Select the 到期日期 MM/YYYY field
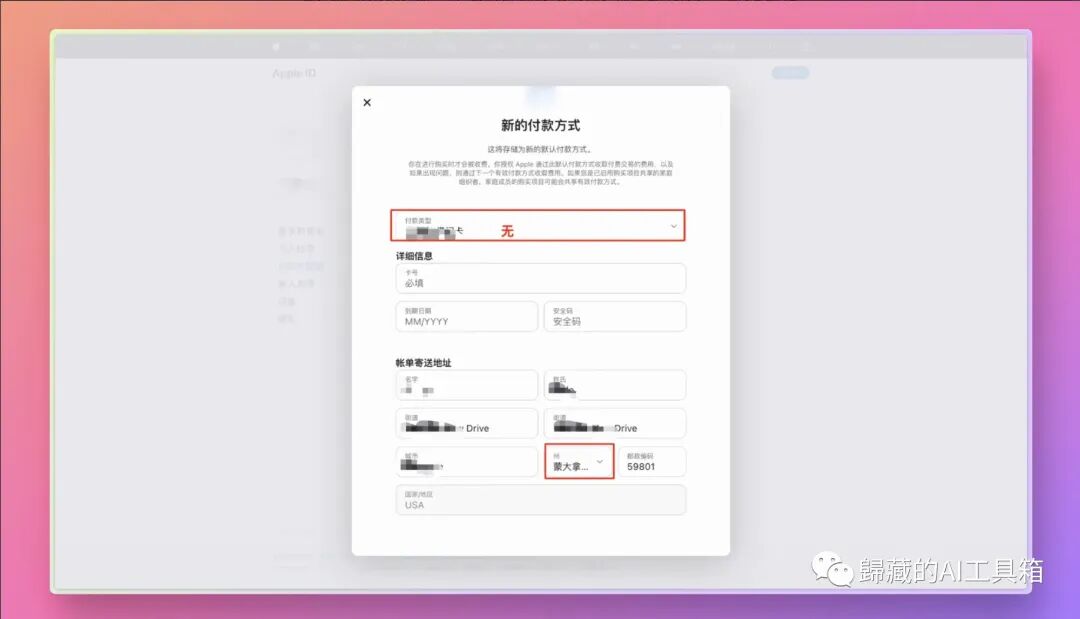 click(466, 317)
